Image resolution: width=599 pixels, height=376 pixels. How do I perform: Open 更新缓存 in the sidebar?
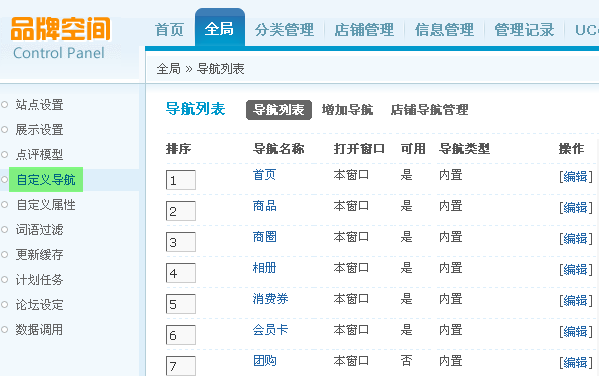click(39, 254)
